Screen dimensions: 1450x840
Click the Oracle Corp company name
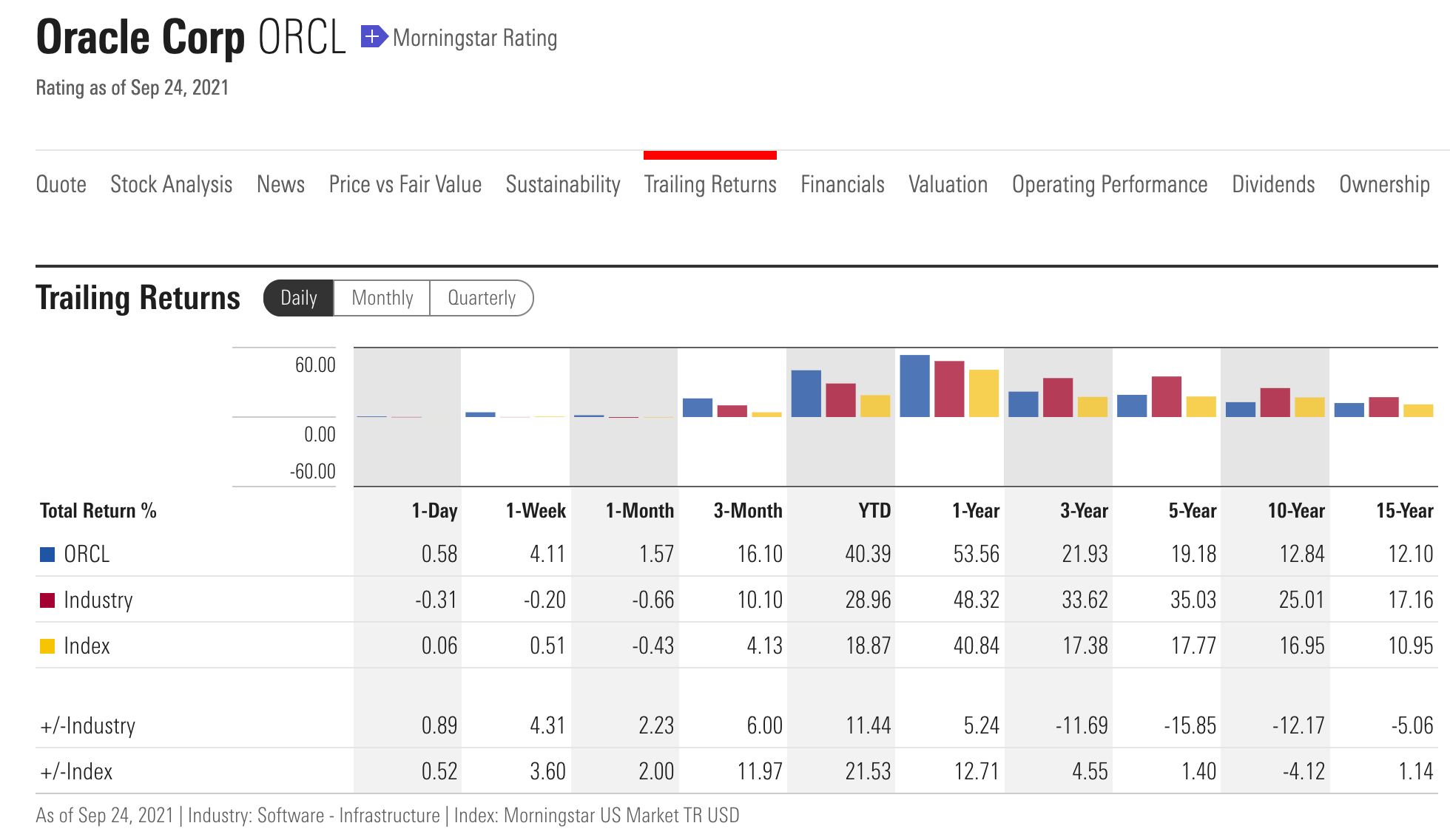pyautogui.click(x=141, y=37)
